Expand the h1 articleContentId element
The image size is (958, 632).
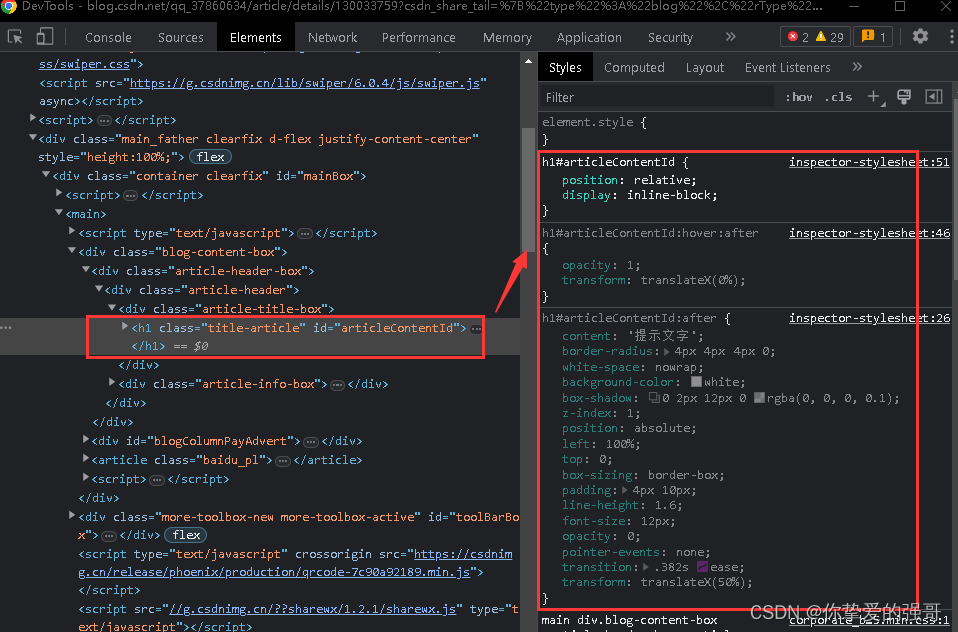pos(124,326)
